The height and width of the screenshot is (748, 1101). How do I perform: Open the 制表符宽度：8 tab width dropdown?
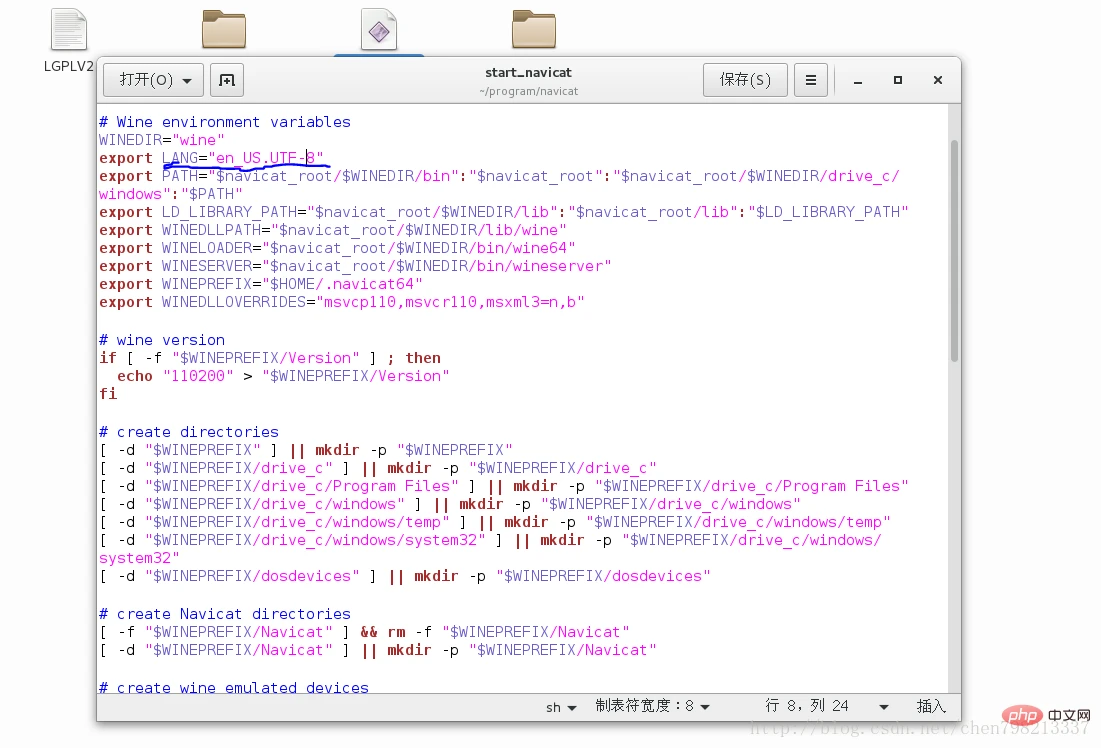[652, 706]
